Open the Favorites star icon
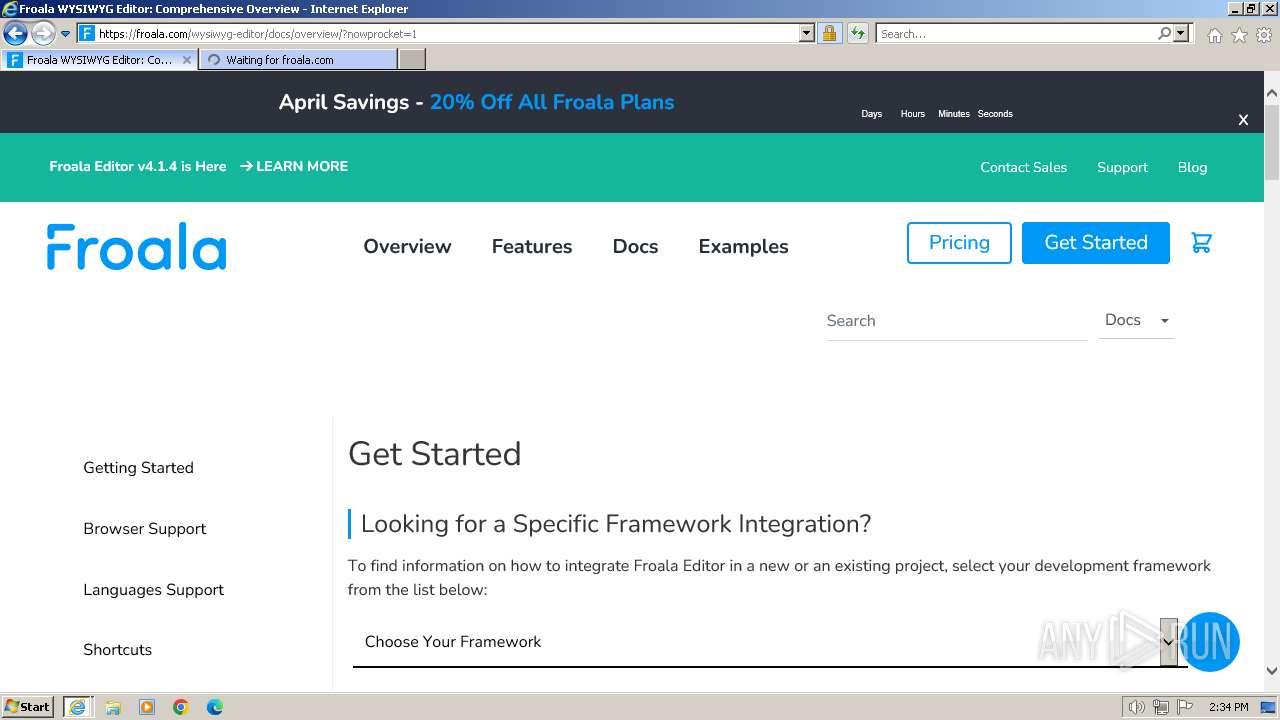 pyautogui.click(x=1239, y=35)
